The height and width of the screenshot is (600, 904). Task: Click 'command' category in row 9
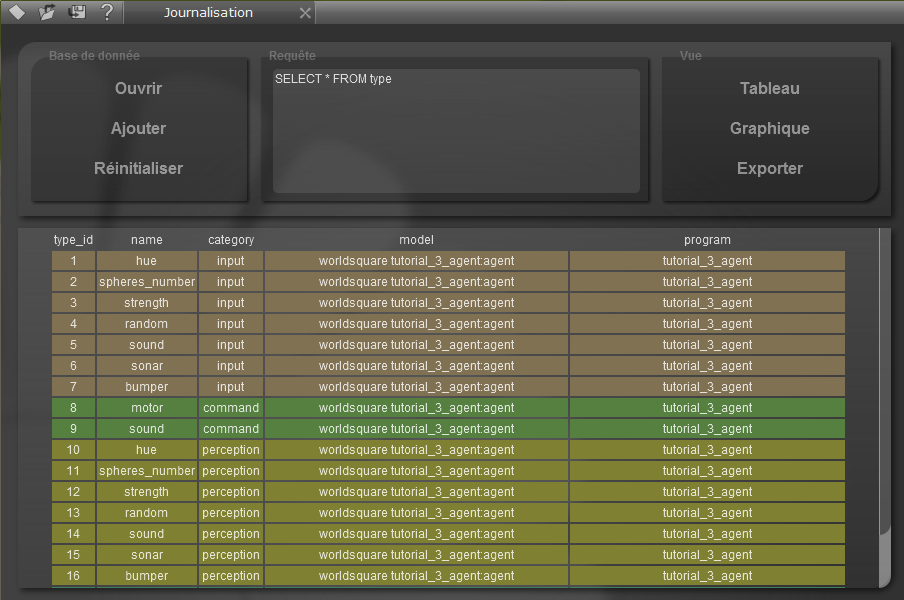tap(231, 429)
